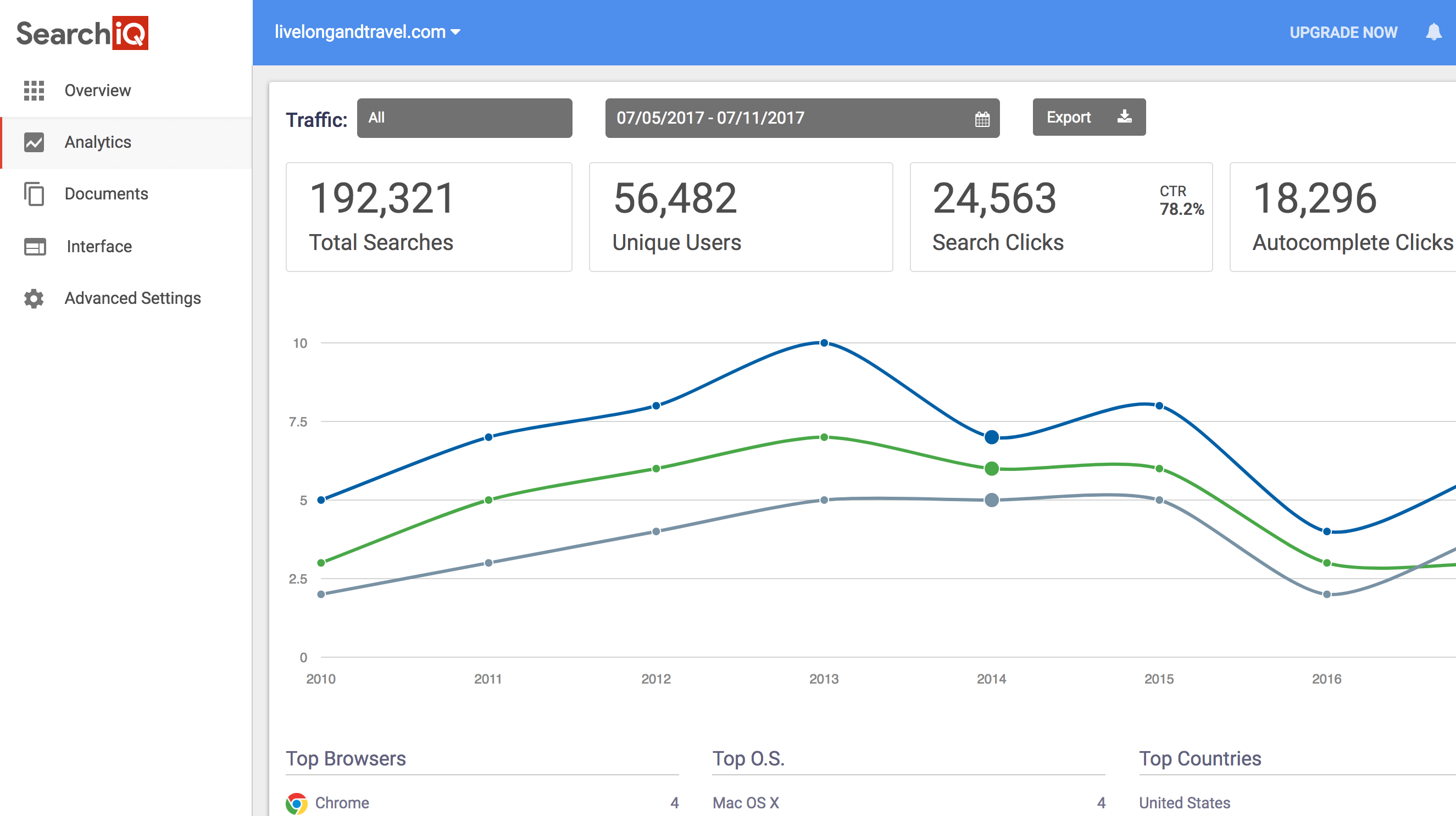
Task: Click the Advanced Settings gear icon
Action: click(33, 298)
